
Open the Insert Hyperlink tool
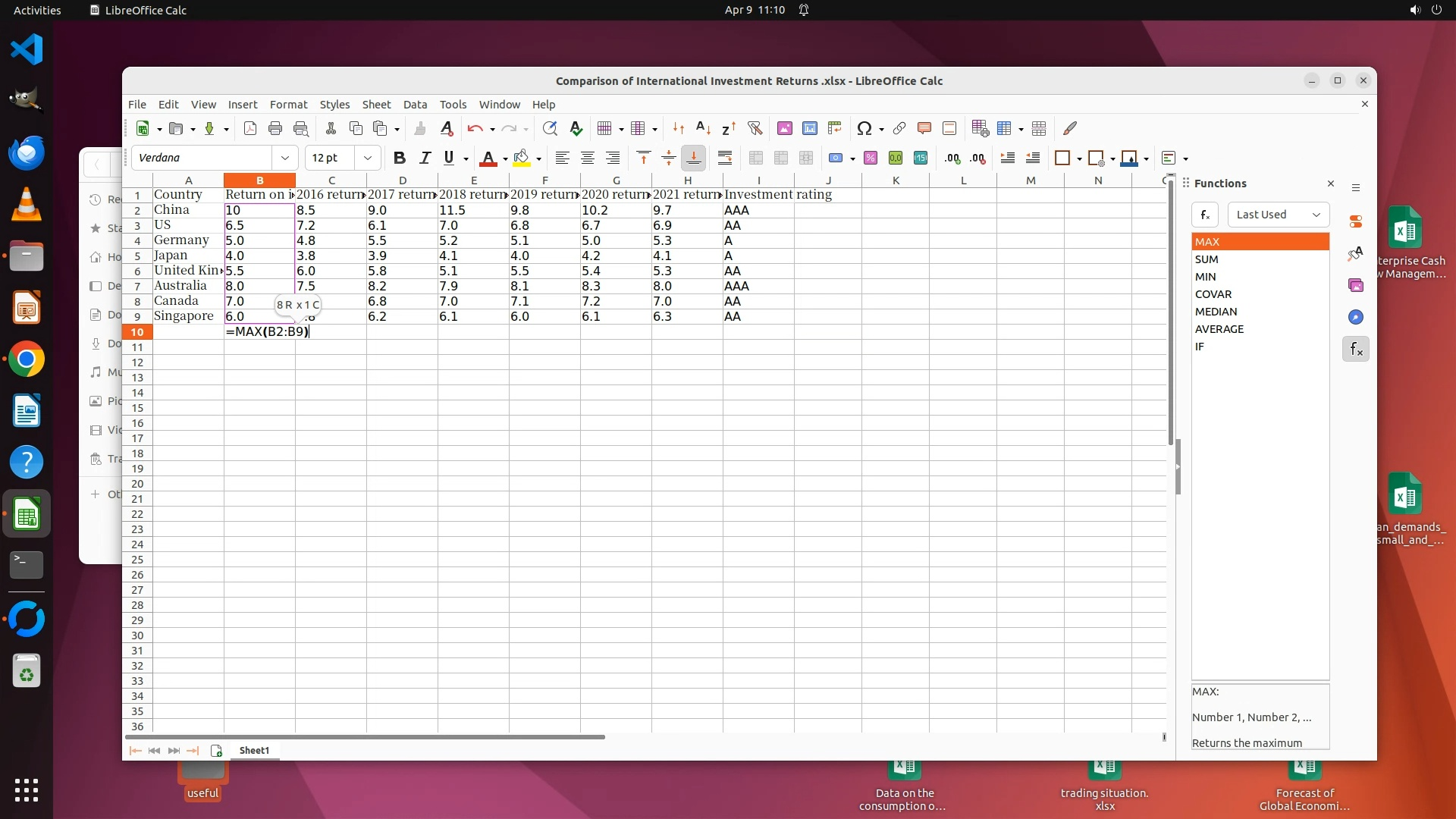click(x=899, y=129)
